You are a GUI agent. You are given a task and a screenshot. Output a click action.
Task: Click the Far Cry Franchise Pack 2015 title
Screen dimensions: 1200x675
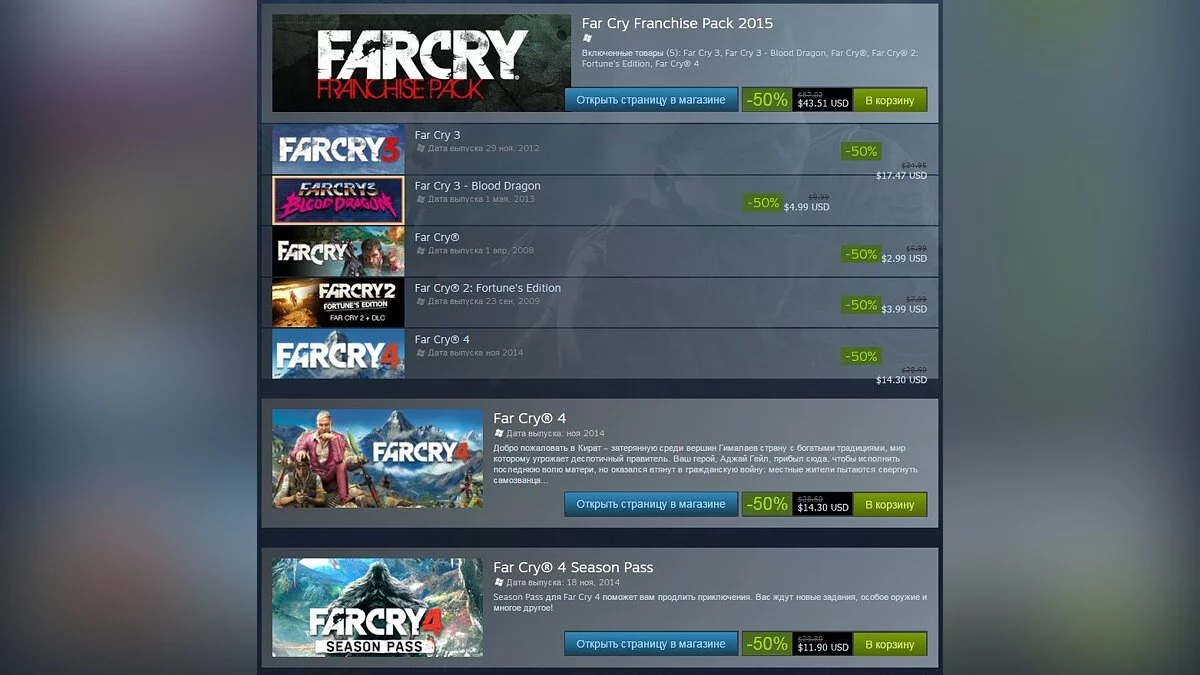pos(677,23)
